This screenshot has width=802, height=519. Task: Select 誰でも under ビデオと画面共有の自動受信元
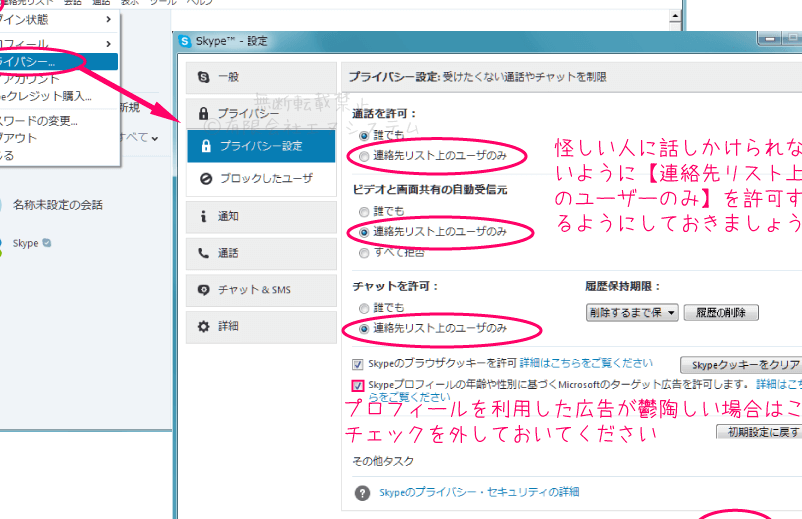tap(364, 212)
